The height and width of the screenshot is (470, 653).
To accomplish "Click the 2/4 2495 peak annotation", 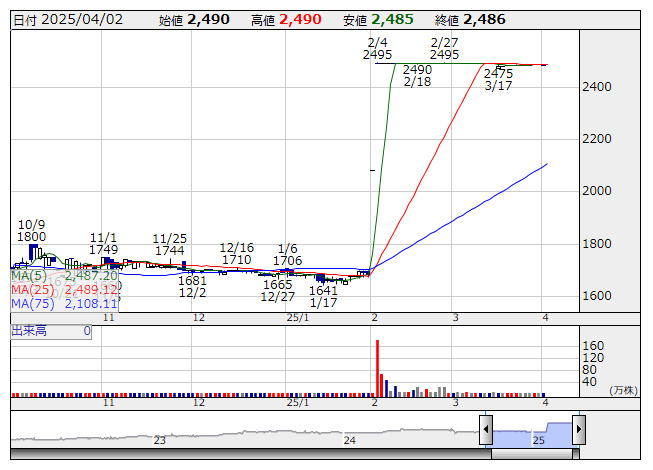I will [377, 48].
